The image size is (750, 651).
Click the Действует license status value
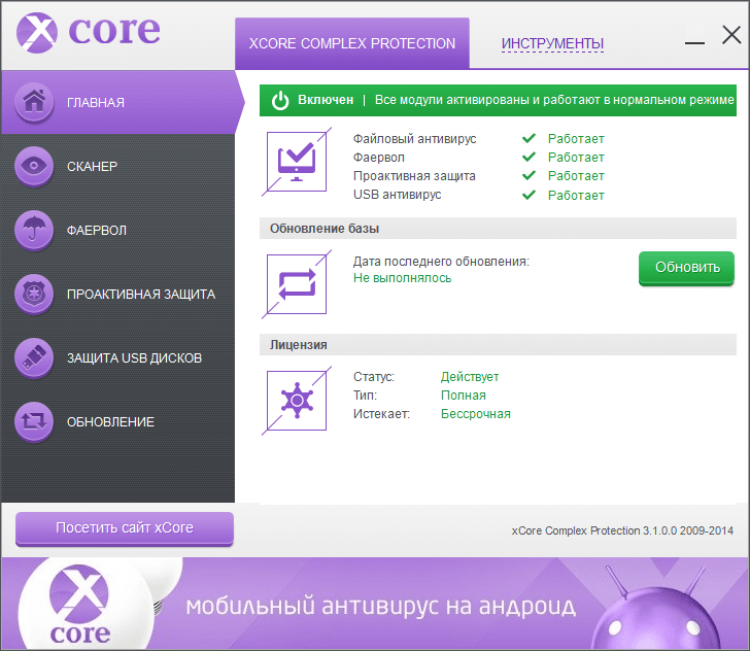pos(470,377)
